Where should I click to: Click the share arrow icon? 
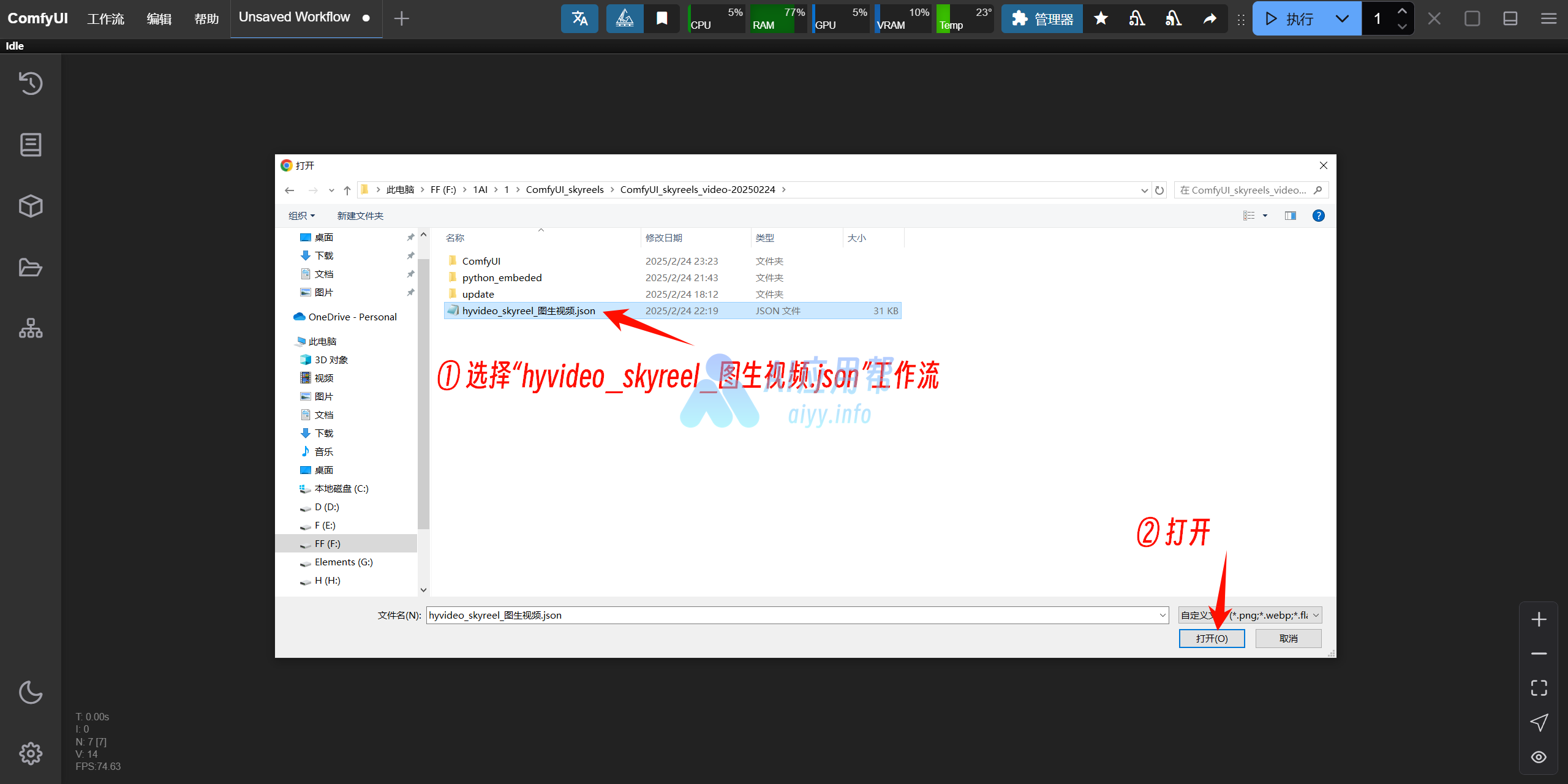coord(1210,18)
